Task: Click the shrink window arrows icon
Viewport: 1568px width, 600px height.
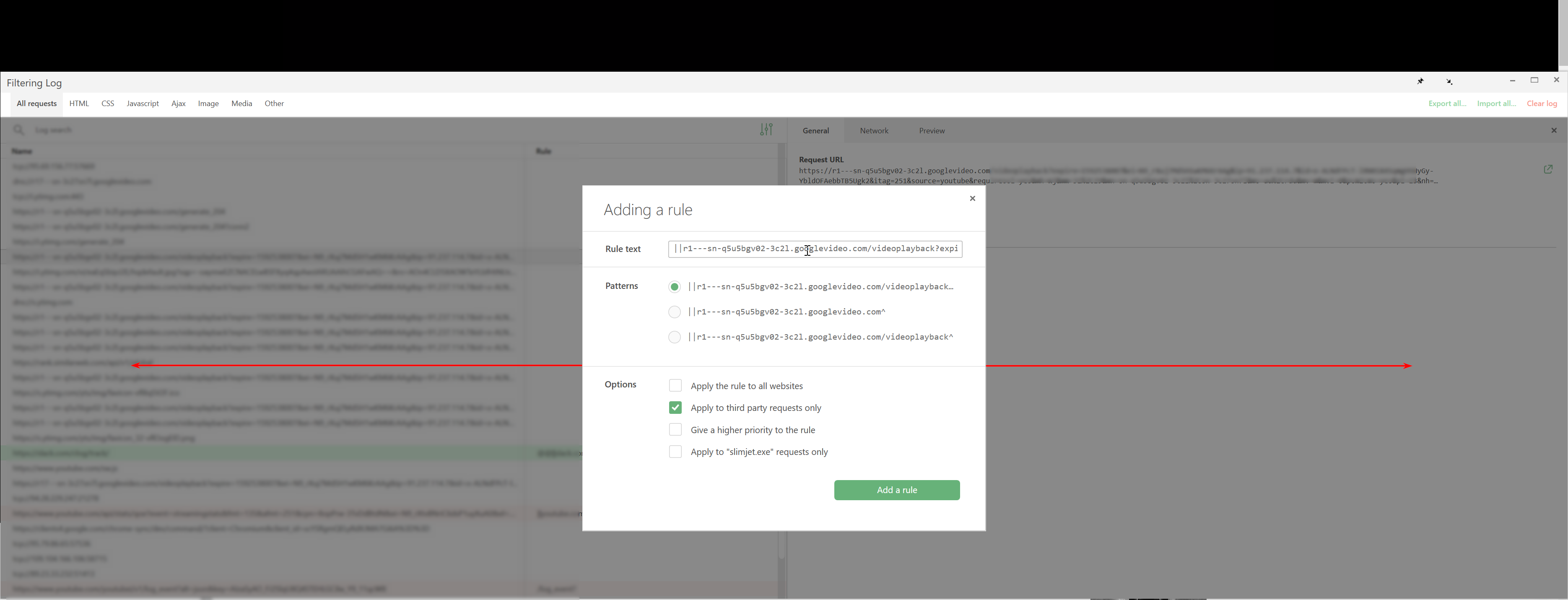Action: [1449, 81]
